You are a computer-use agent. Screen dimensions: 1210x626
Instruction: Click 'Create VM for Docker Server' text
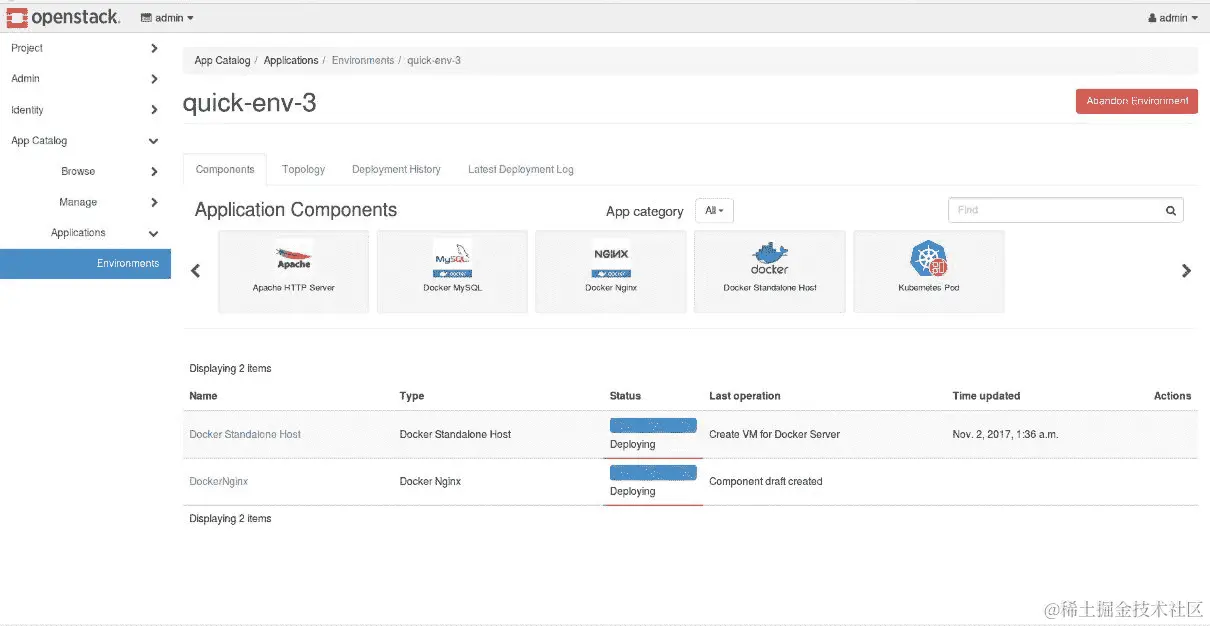(774, 435)
